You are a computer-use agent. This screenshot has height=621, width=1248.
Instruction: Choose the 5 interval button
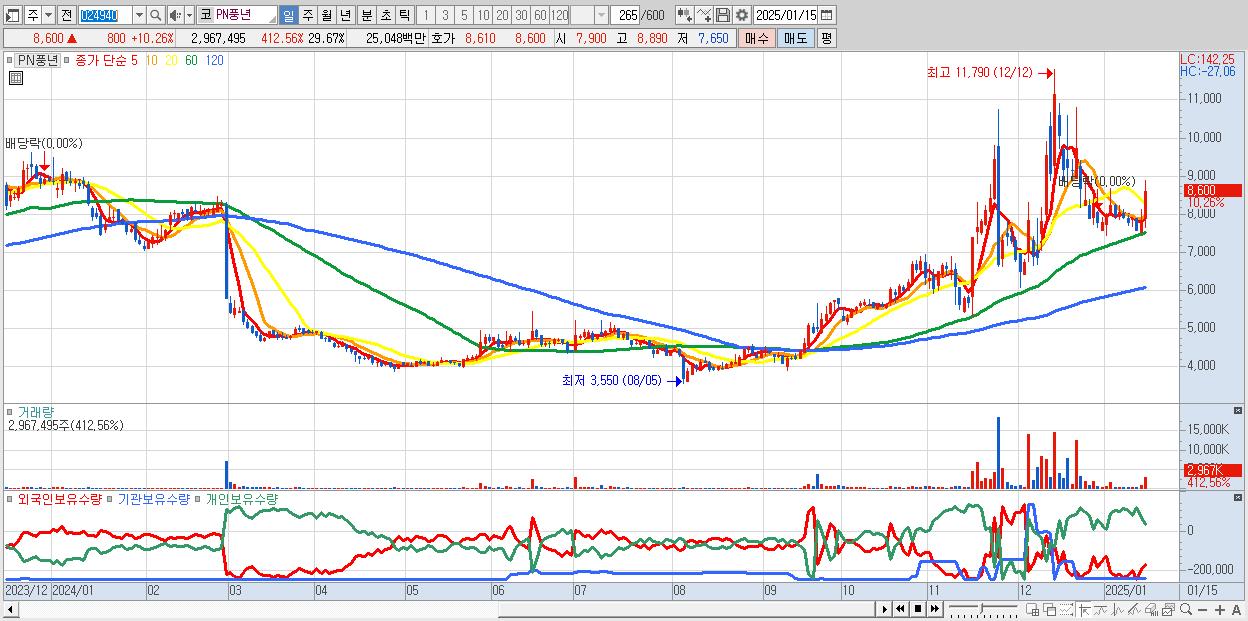point(464,15)
